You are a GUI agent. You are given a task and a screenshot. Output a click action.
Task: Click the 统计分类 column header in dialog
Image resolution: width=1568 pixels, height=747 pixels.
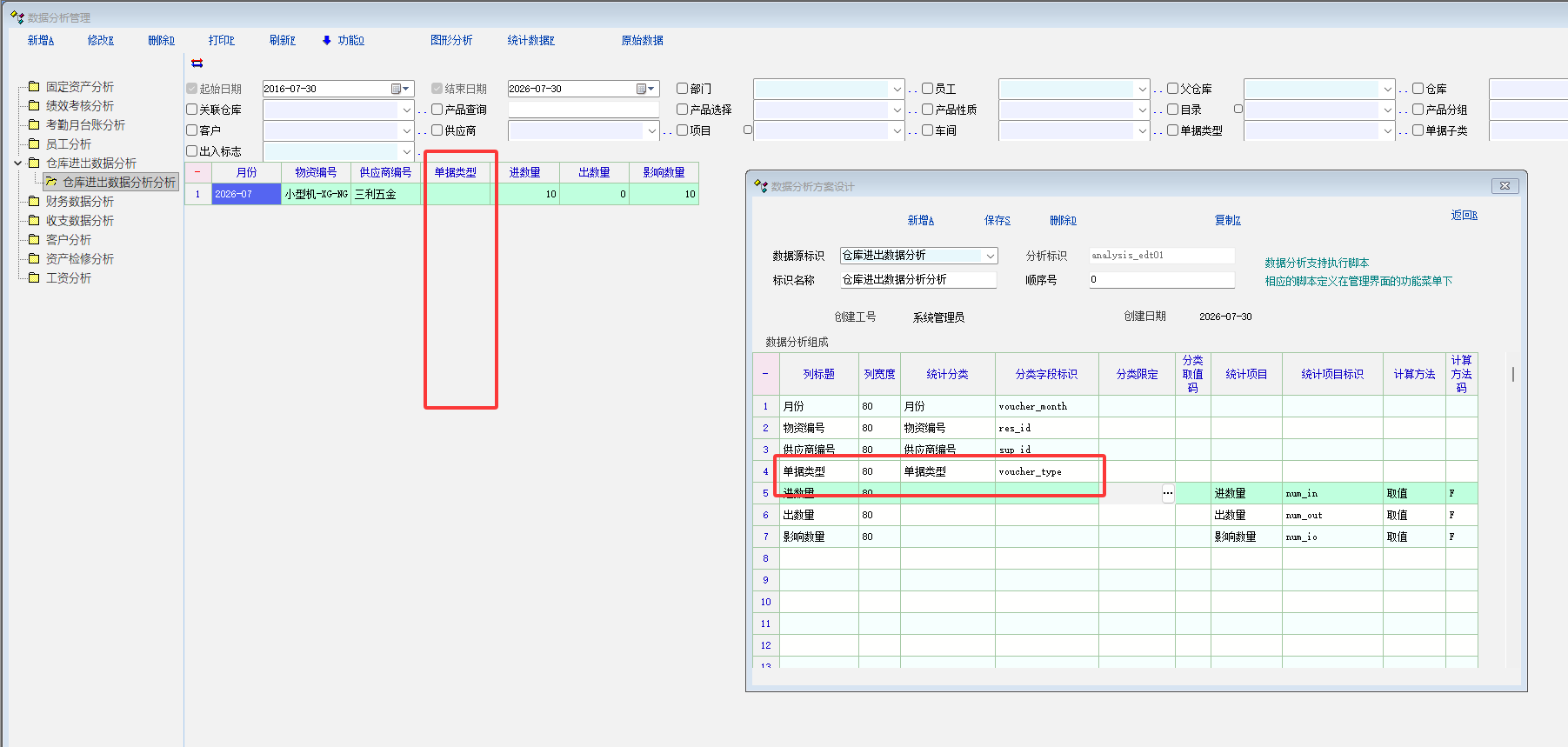coord(948,374)
